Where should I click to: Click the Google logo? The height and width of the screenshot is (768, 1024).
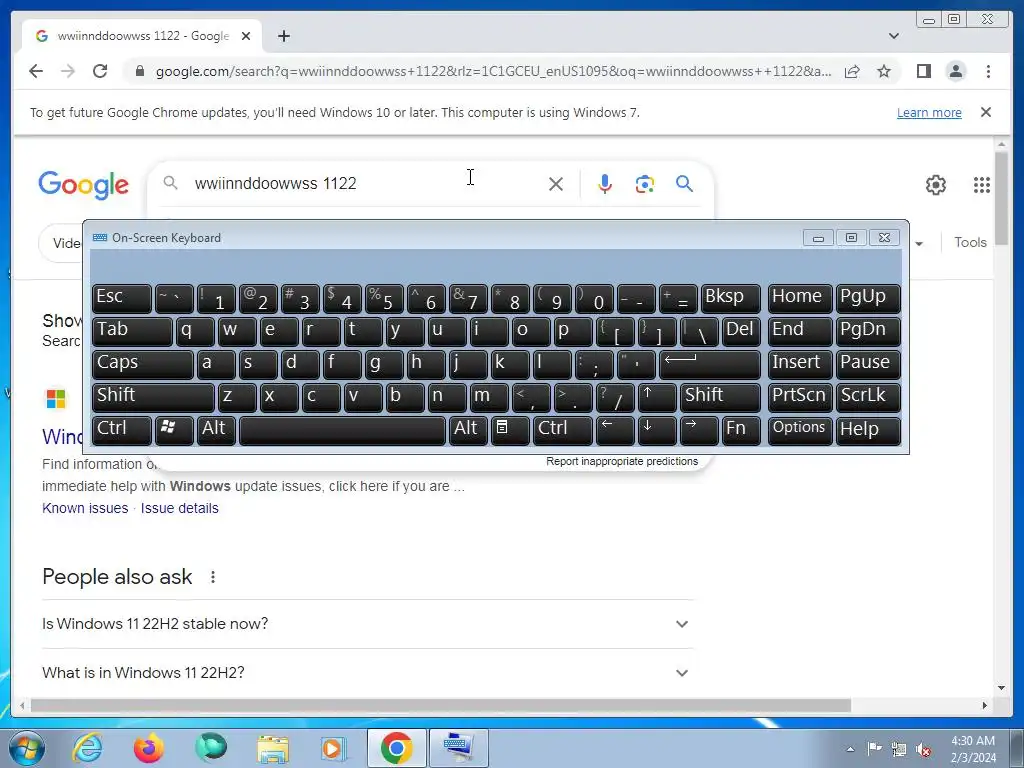84,185
